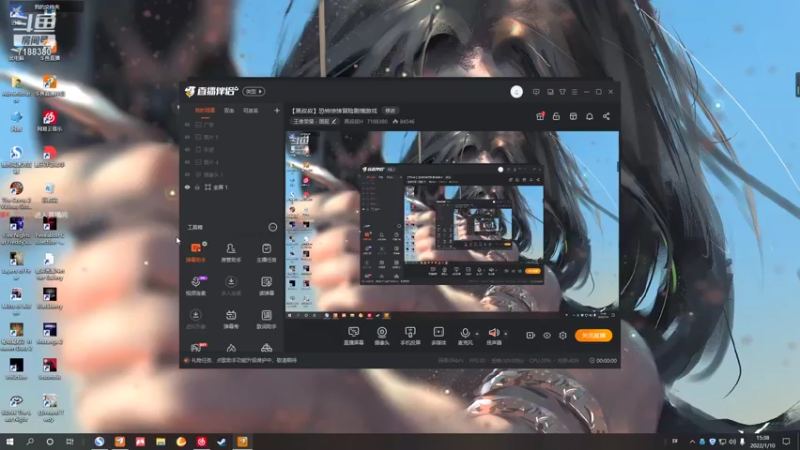The image size is (800, 450).
Task: Click the 00:00:00 stream timer
Action: (606, 361)
